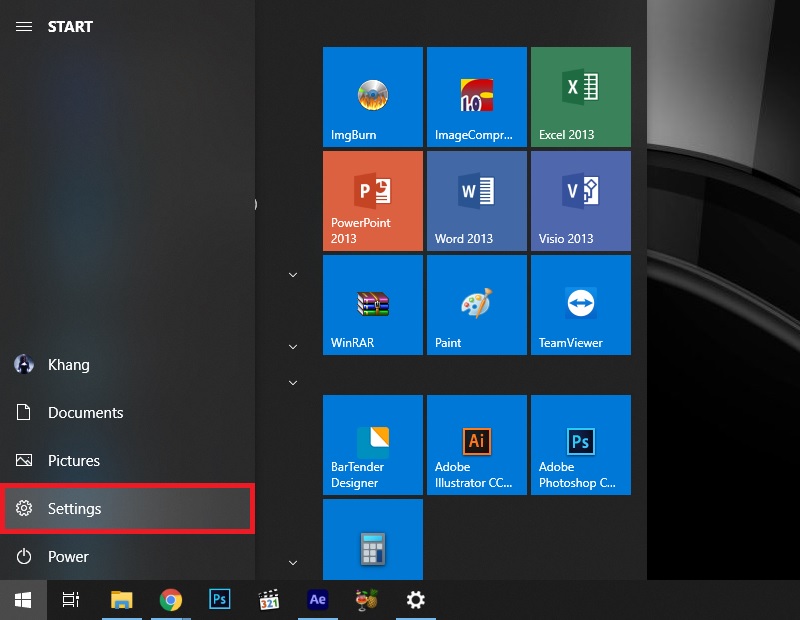This screenshot has height=620, width=800.
Task: Launch the Adobe Illustrator CC tile
Action: pyautogui.click(x=477, y=445)
